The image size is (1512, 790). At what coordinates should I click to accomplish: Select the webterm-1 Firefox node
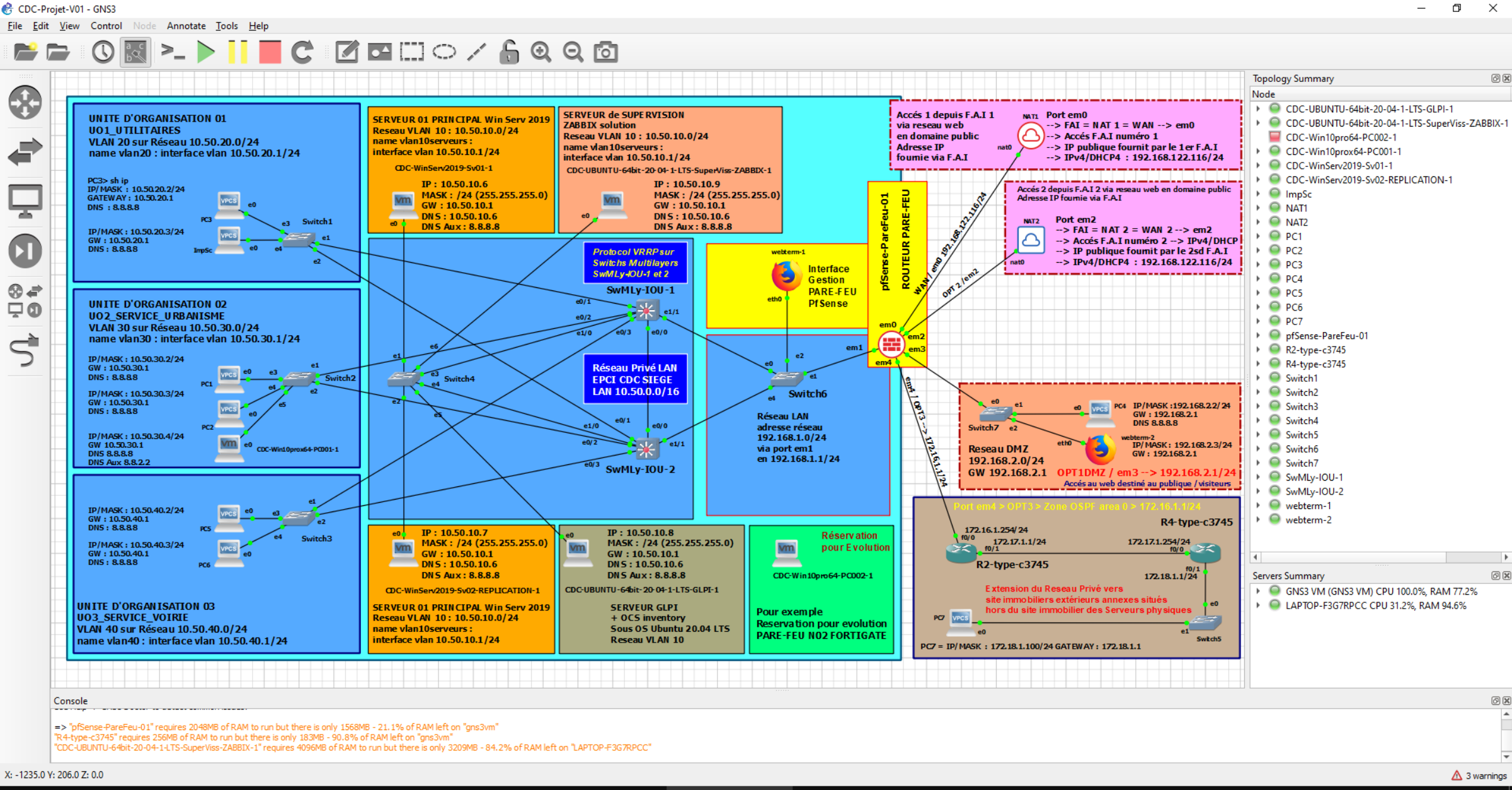(x=786, y=275)
